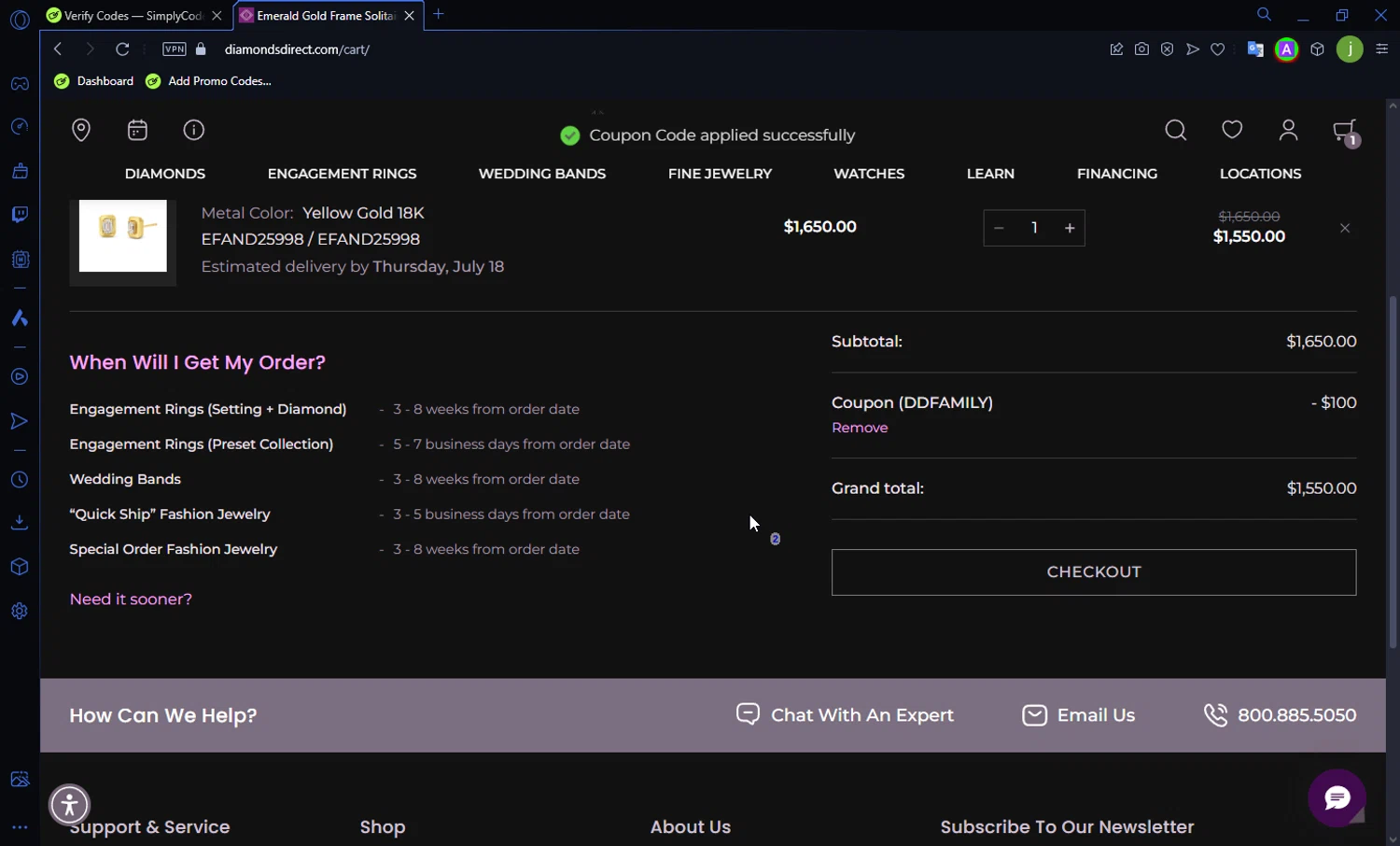The width and height of the screenshot is (1400, 846).
Task: Open FINE JEWELRY menu
Action: click(x=720, y=174)
